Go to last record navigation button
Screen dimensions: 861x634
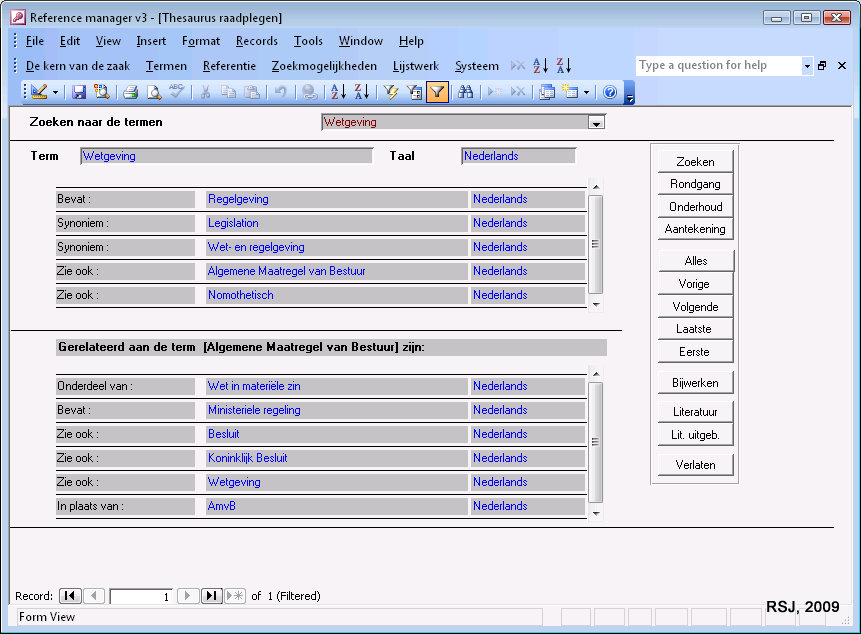pos(211,596)
